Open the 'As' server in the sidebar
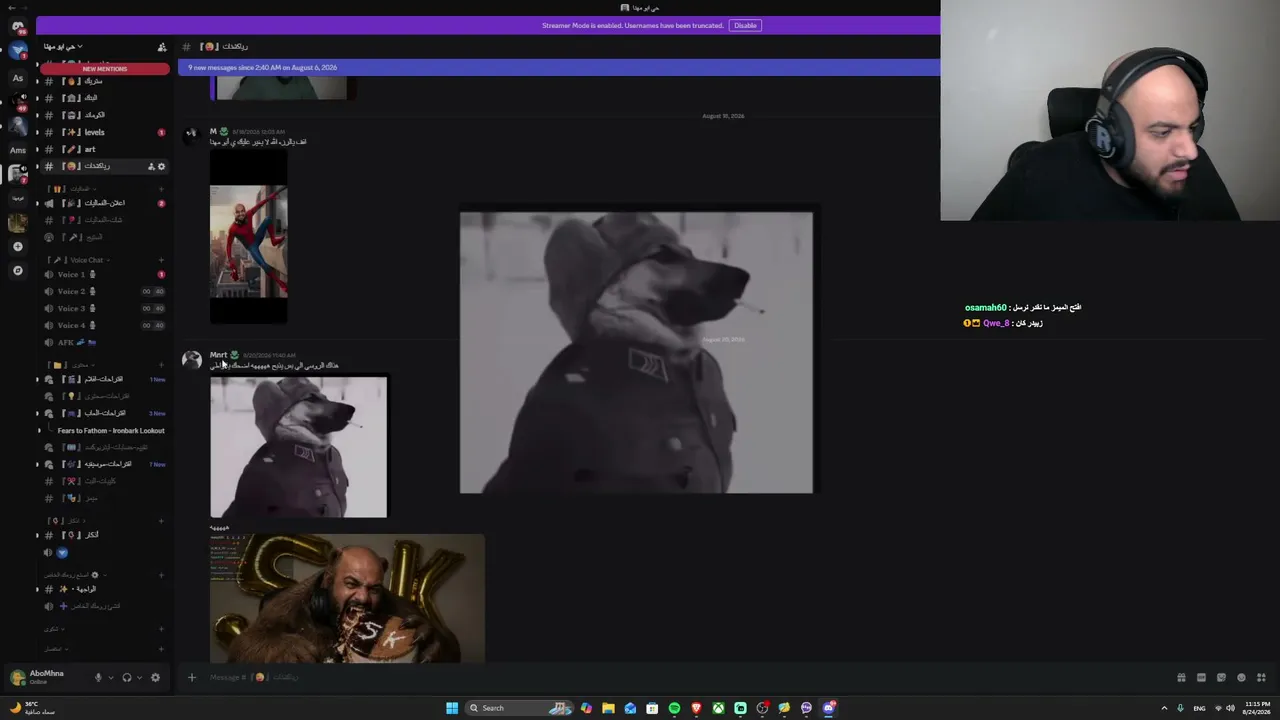 click(x=18, y=78)
